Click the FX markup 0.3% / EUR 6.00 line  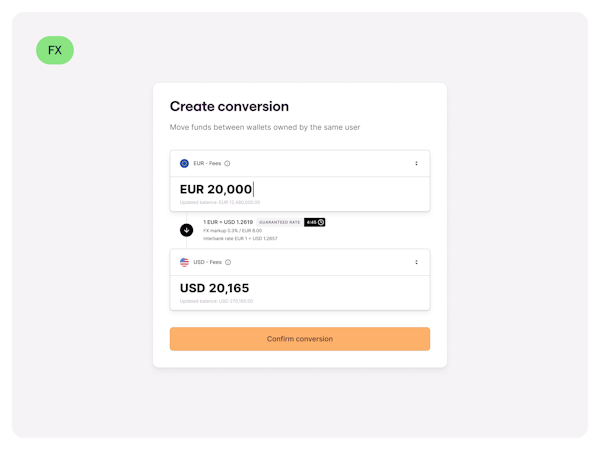(x=232, y=230)
